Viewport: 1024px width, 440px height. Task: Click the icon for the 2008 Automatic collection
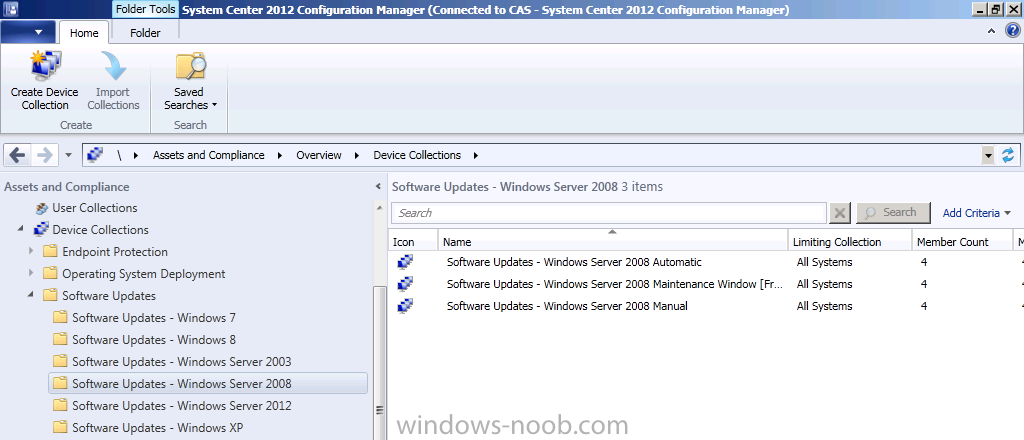coord(405,262)
